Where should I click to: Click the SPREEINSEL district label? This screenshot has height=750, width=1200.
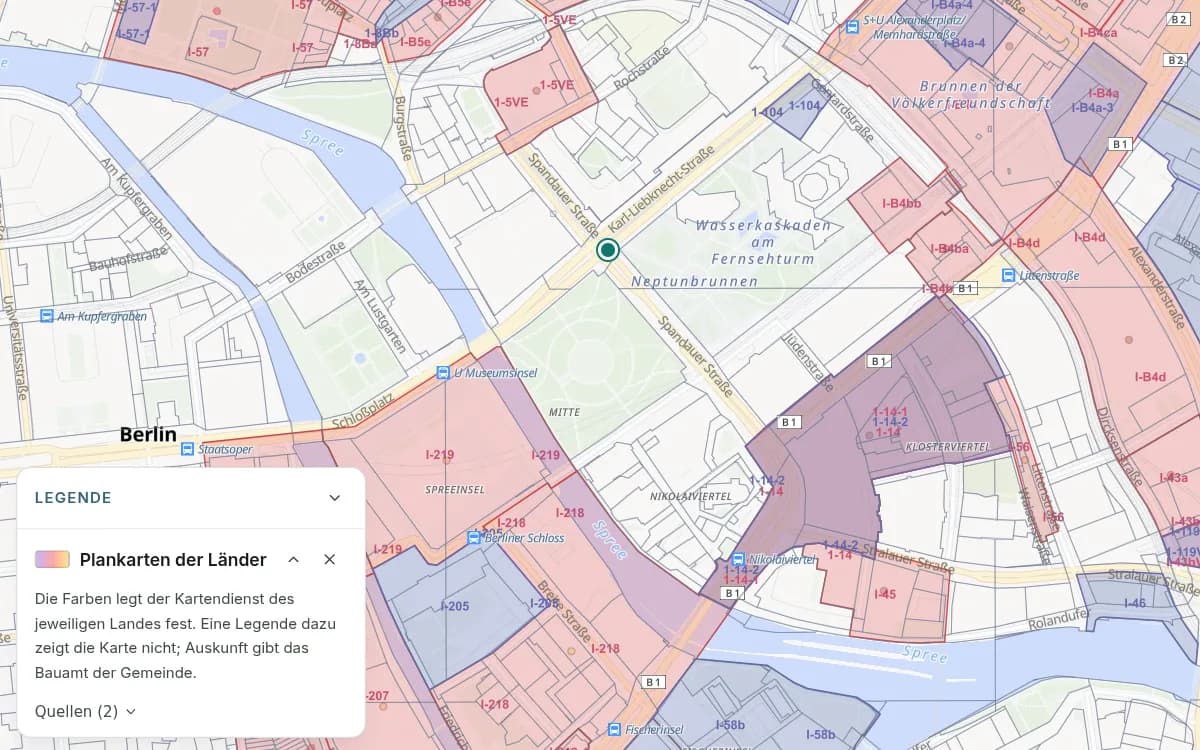[455, 490]
